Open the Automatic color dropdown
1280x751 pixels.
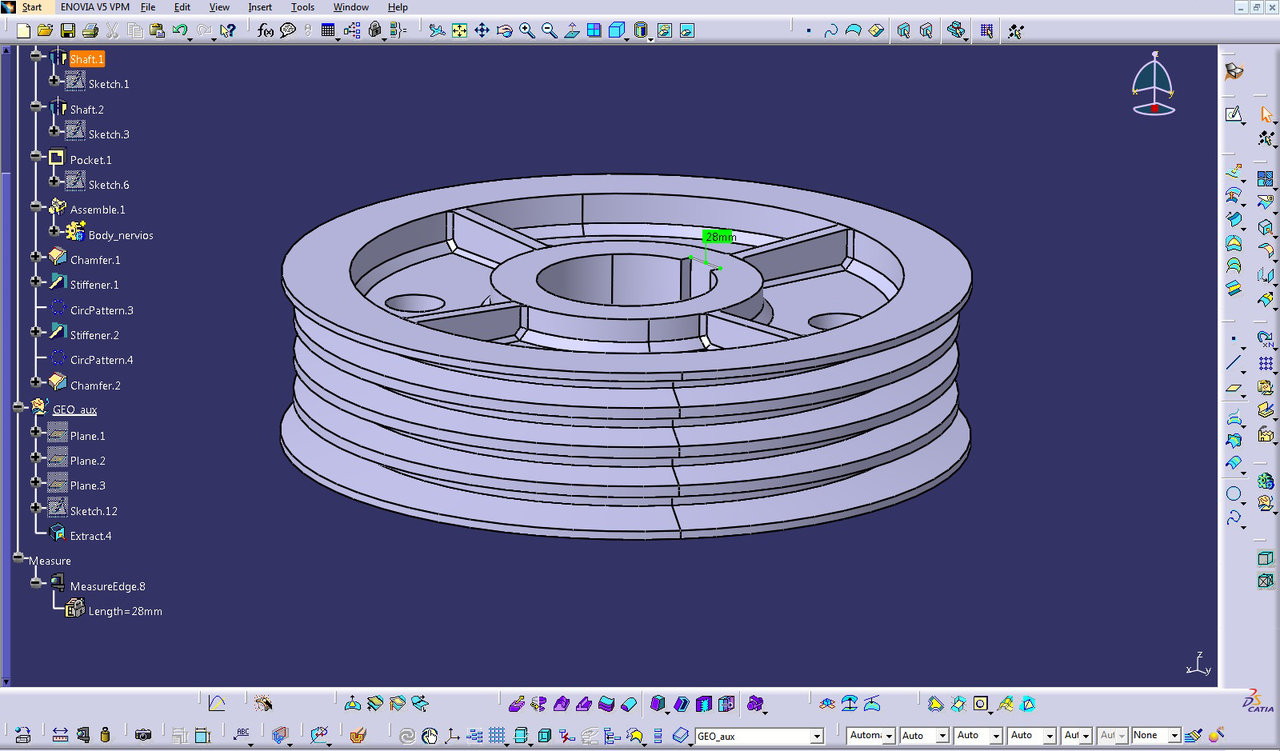coord(888,736)
